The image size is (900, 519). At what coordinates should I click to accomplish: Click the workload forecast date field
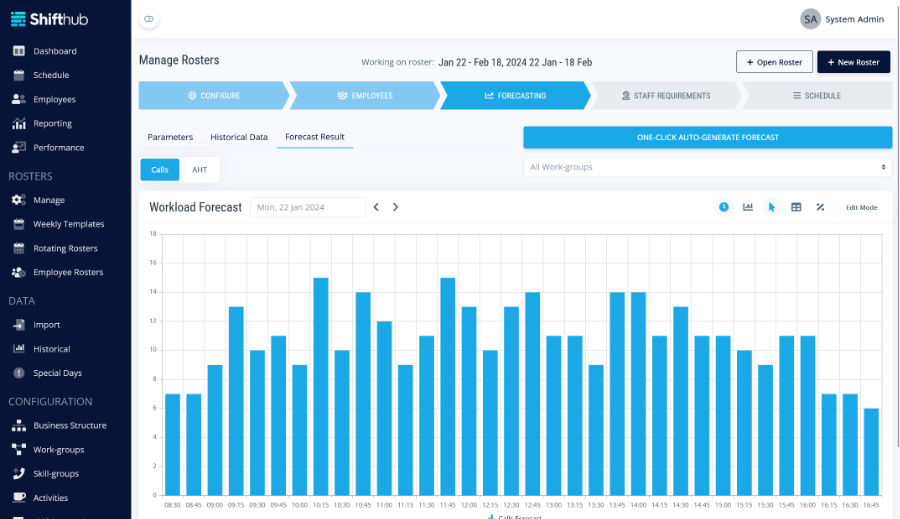pyautogui.click(x=307, y=207)
